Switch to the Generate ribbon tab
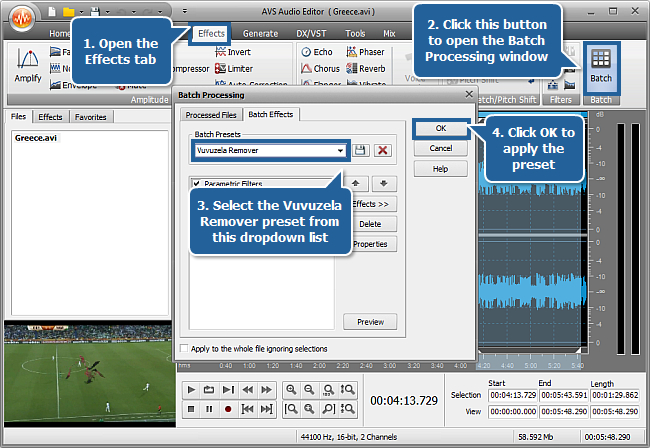Image resolution: width=650 pixels, height=448 pixels. (260, 34)
